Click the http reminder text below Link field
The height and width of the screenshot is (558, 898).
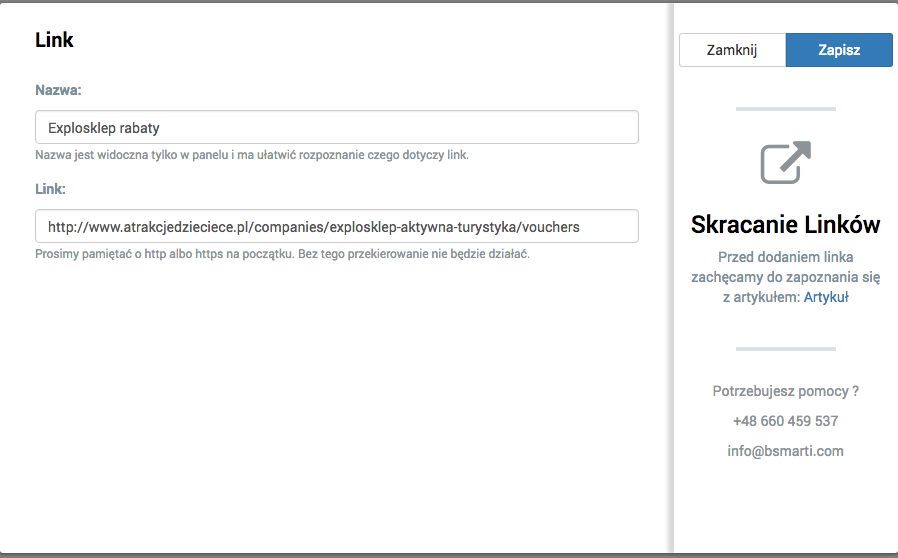[282, 254]
